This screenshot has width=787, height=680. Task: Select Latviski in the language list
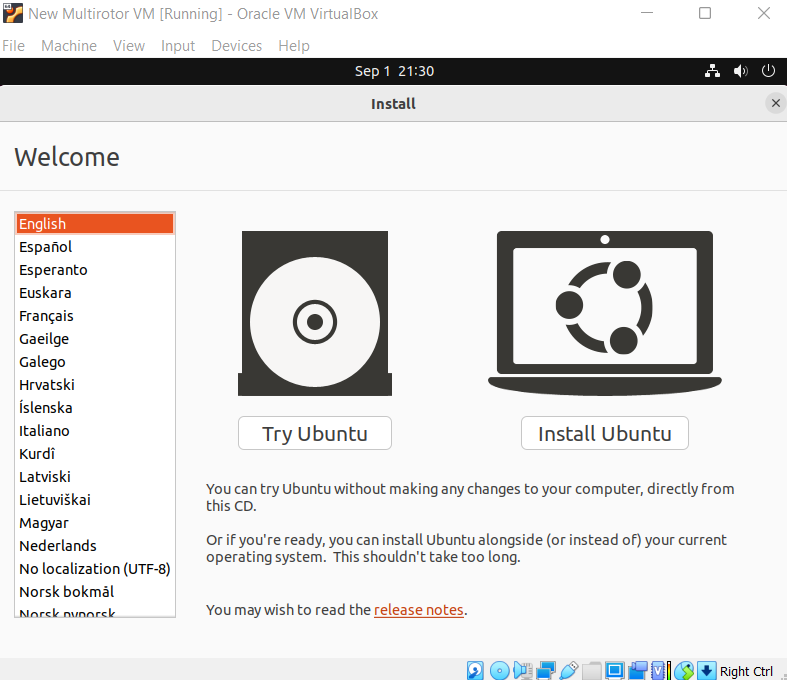click(95, 477)
